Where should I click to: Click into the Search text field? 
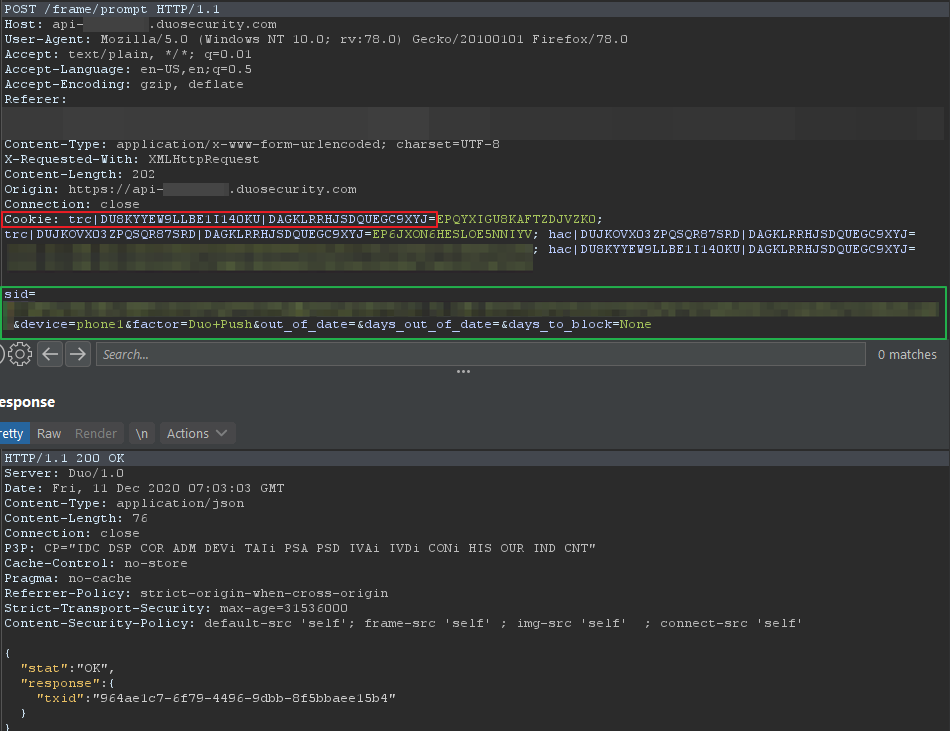pyautogui.click(x=480, y=354)
